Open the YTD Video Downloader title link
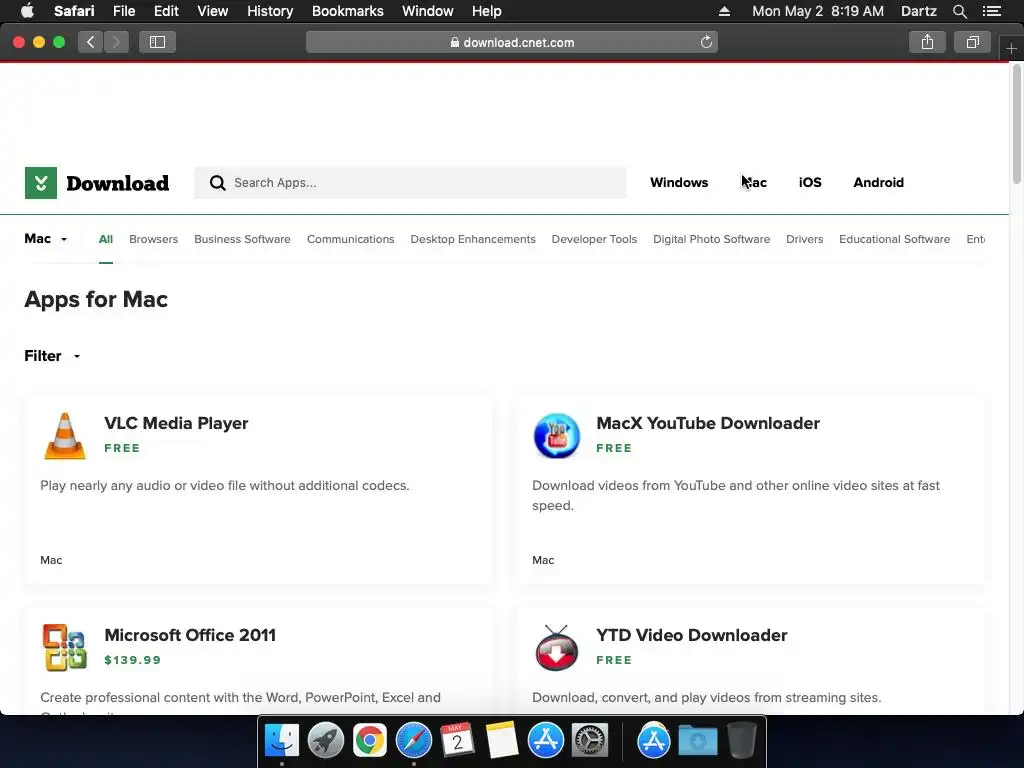Image resolution: width=1024 pixels, height=768 pixels. 692,635
